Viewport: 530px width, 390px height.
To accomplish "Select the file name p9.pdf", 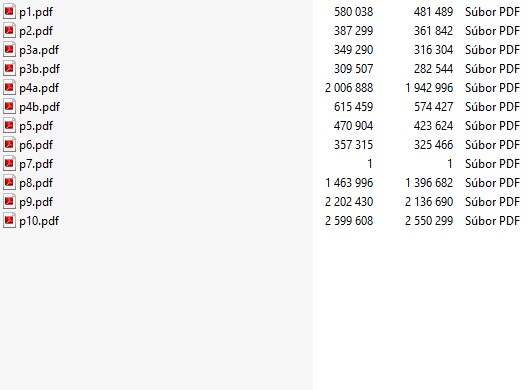I will pyautogui.click(x=36, y=202).
